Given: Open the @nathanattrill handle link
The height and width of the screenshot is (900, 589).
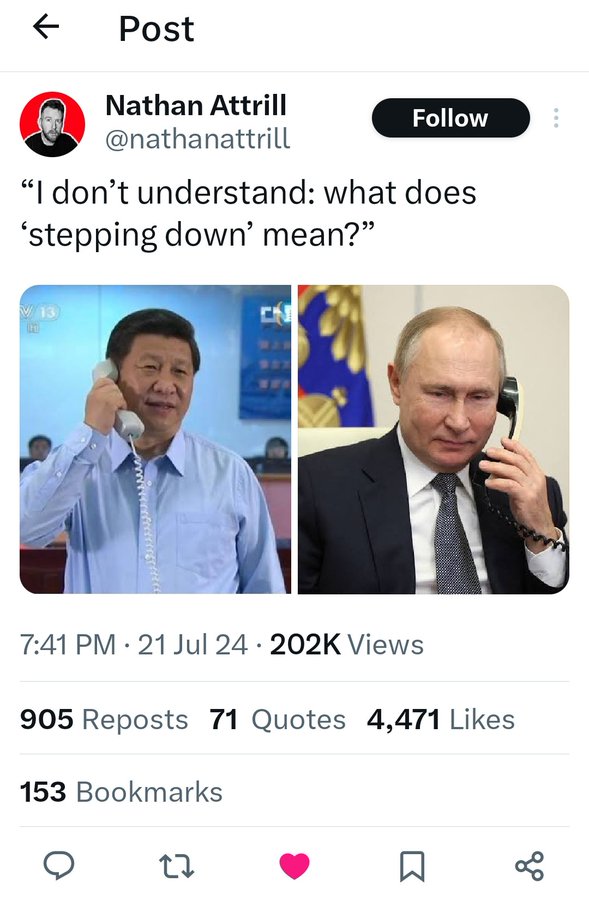Looking at the screenshot, I should coord(198,139).
